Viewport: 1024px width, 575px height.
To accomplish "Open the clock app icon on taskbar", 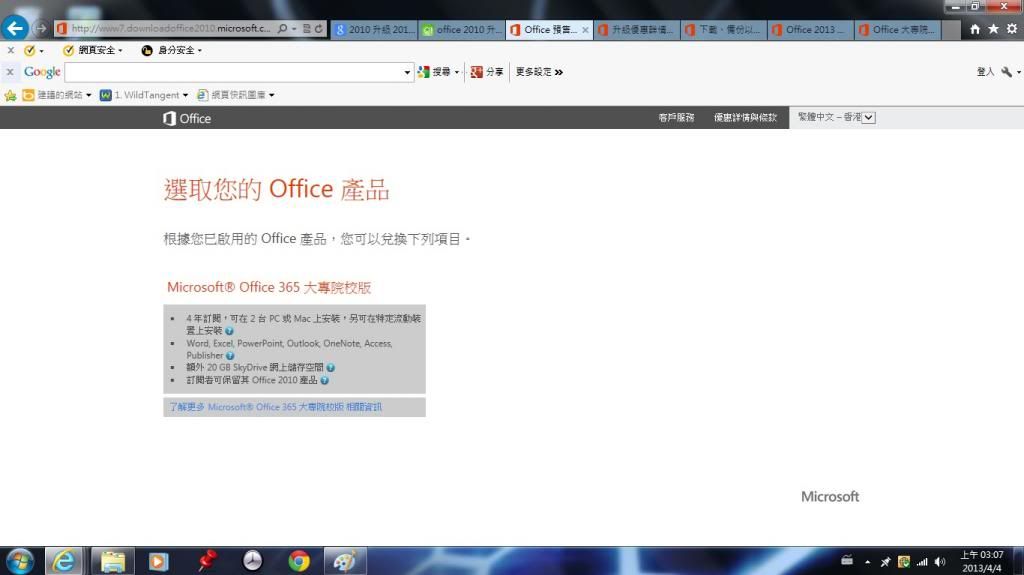I will point(253,561).
